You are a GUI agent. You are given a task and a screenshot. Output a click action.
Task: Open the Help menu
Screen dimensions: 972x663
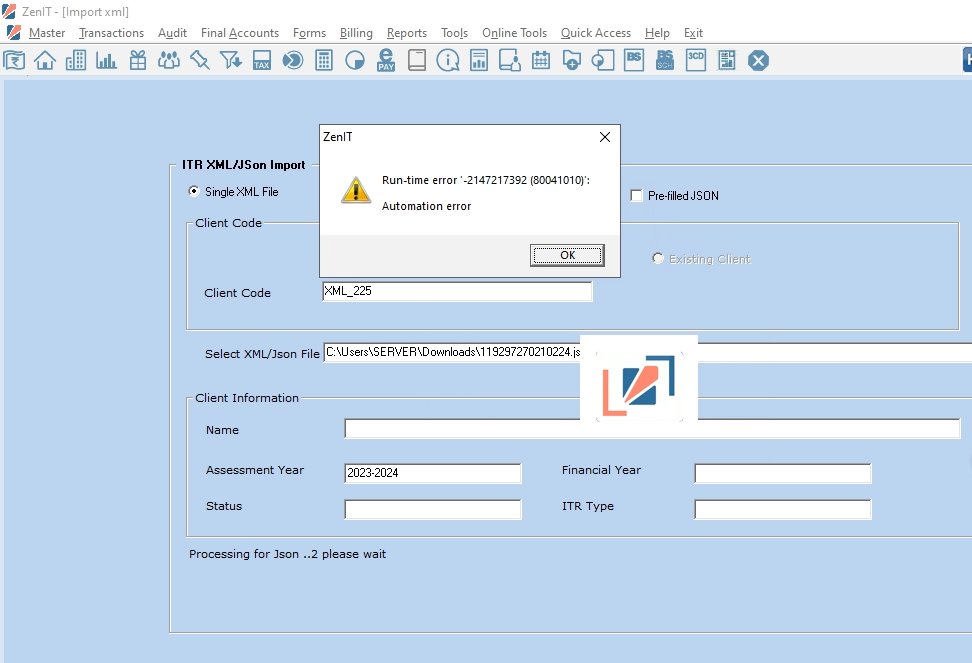coord(657,33)
